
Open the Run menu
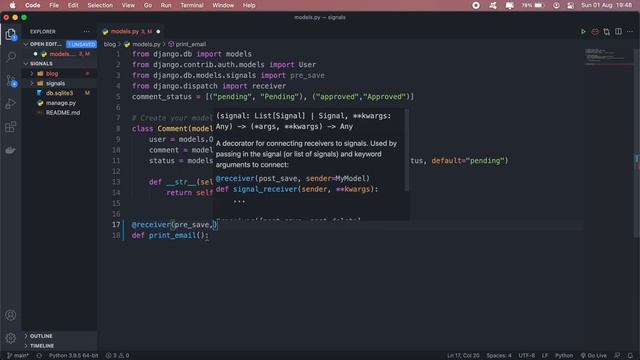(166, 5)
